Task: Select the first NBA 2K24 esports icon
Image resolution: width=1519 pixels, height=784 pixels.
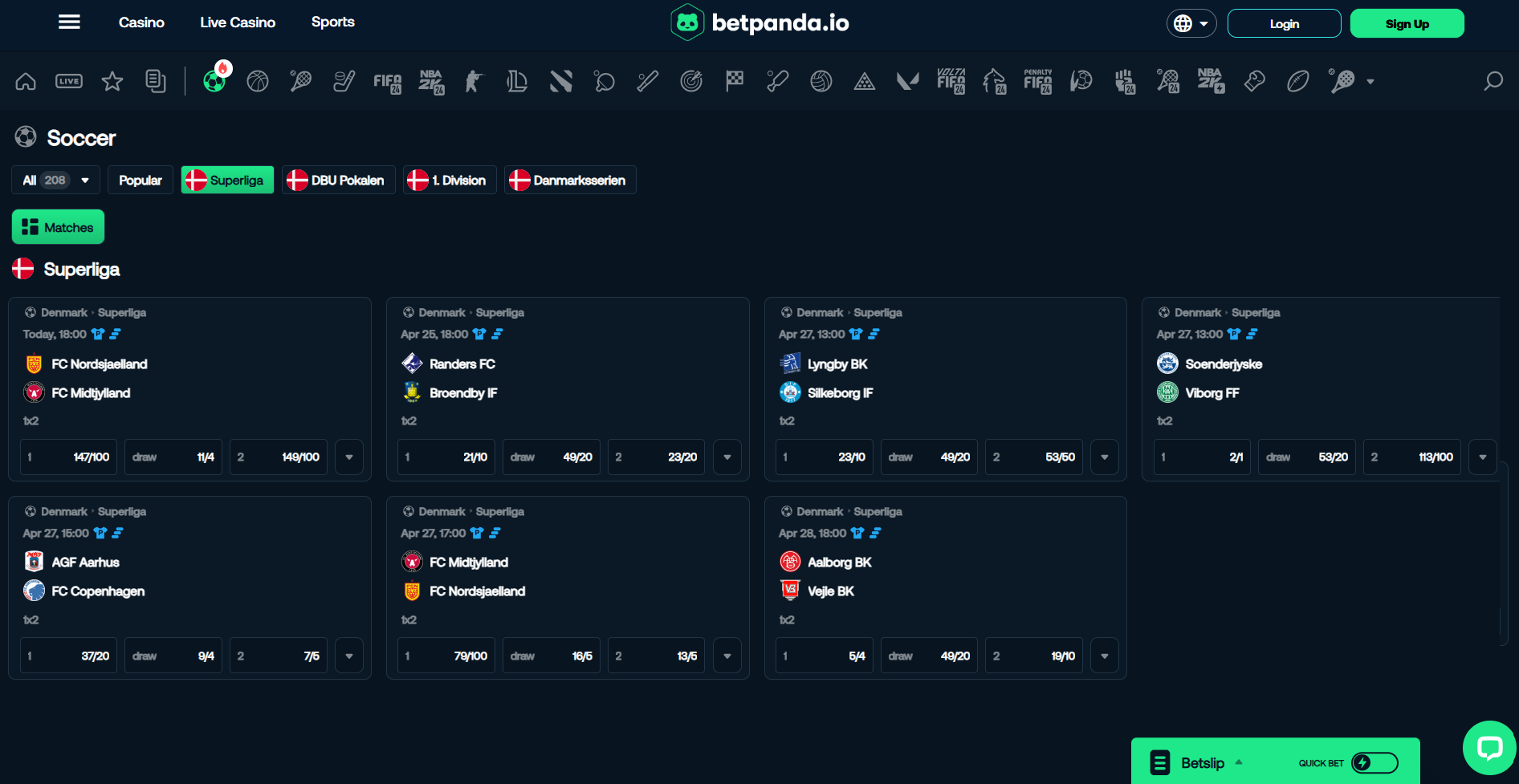Action: click(431, 82)
